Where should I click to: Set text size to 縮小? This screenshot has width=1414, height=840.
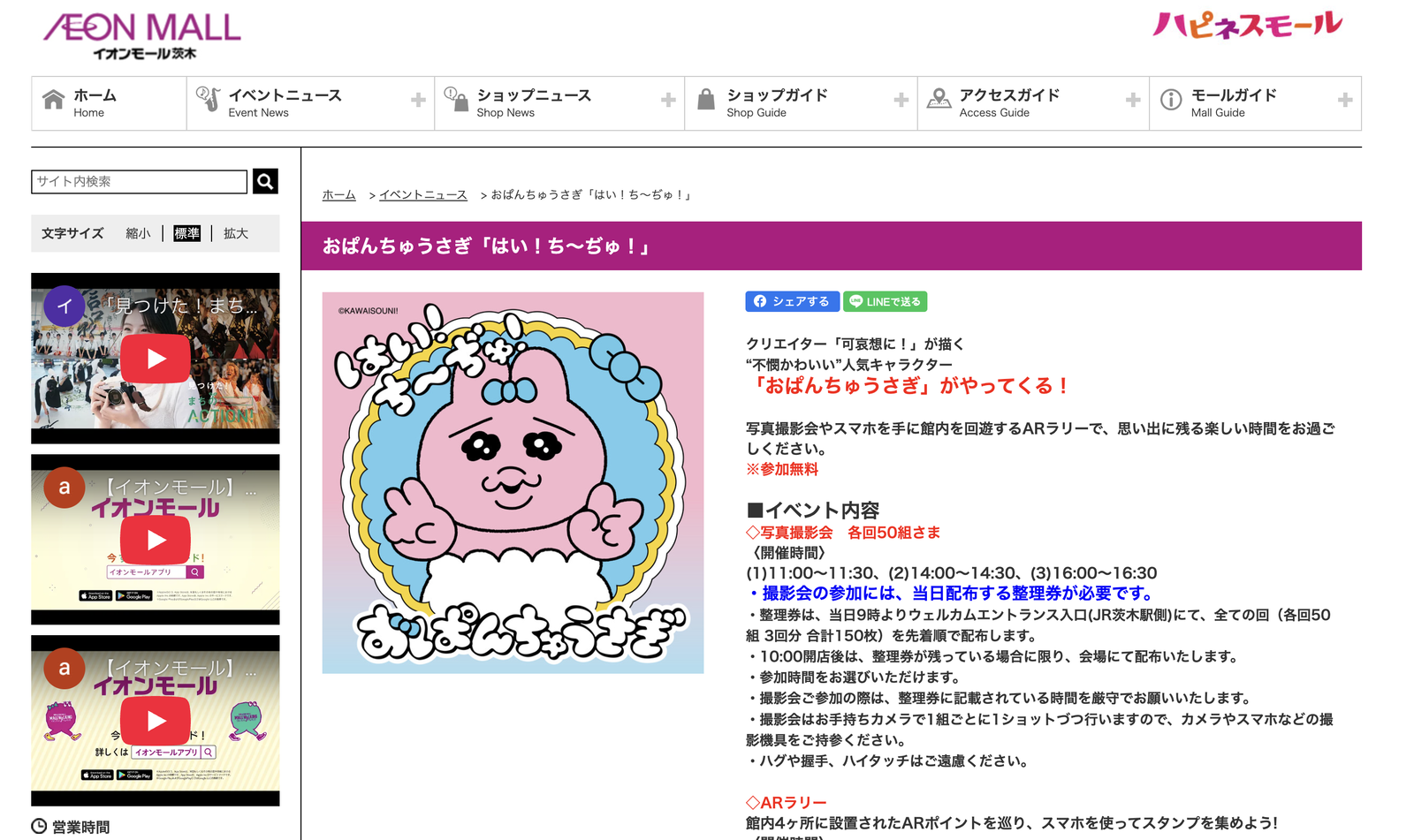point(138,233)
